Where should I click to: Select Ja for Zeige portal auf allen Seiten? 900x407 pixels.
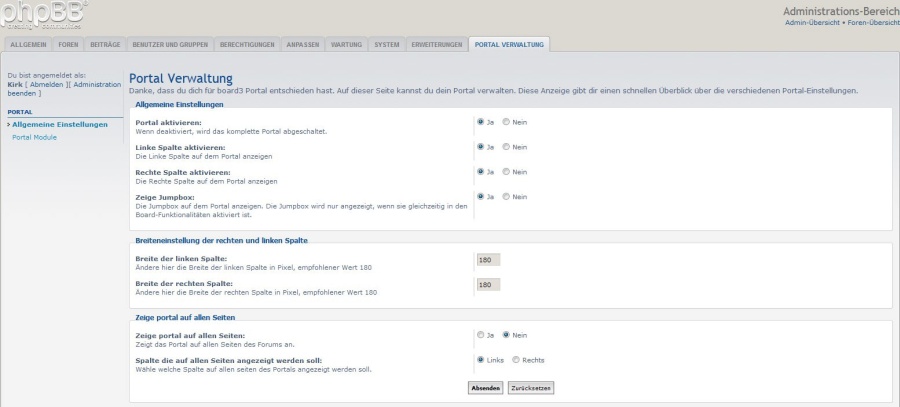coord(481,335)
